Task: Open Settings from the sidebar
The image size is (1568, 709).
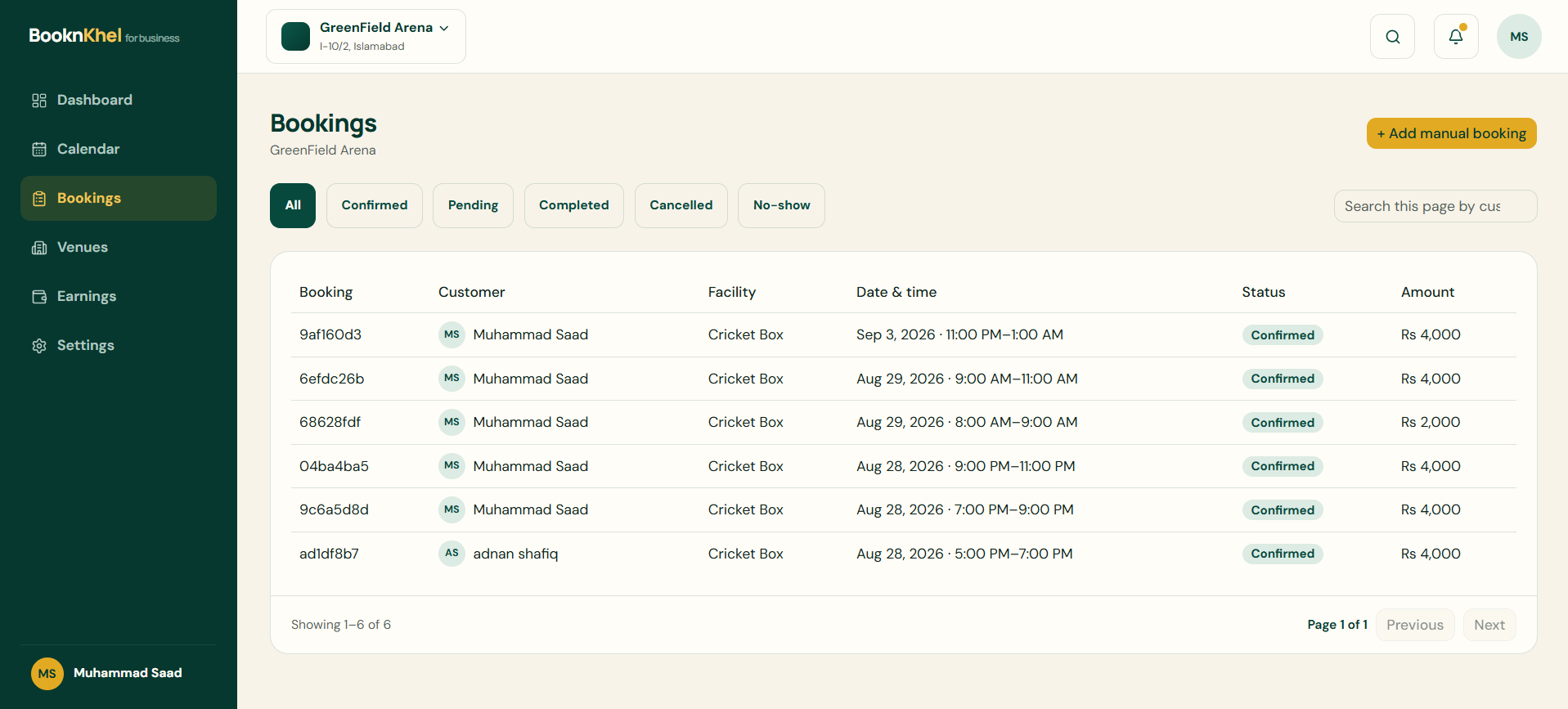Action: (x=119, y=345)
